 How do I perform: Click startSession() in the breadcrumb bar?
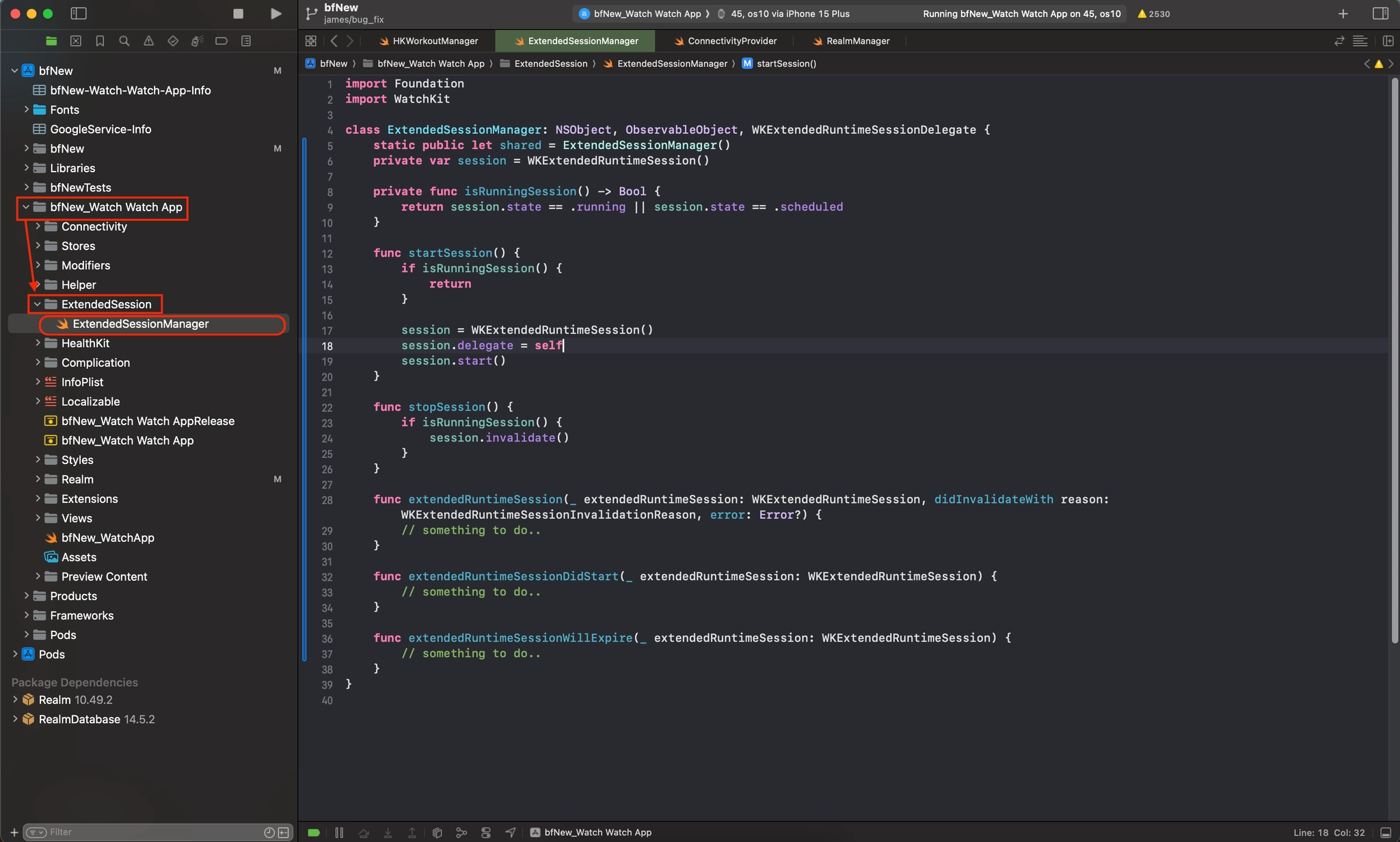pos(785,64)
